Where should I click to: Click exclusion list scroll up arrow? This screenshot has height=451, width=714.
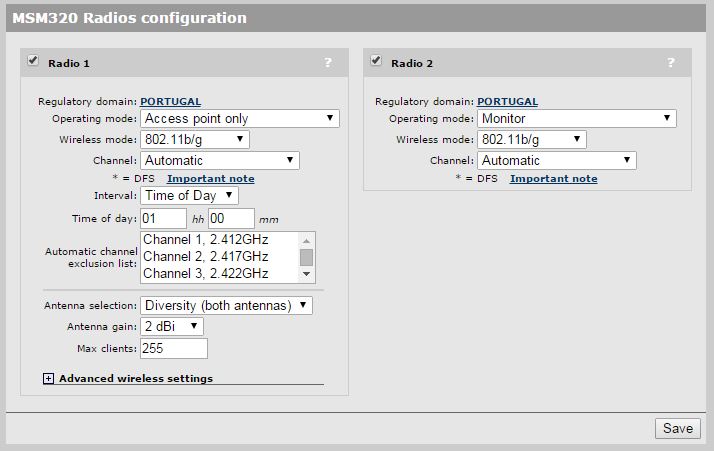[306, 241]
